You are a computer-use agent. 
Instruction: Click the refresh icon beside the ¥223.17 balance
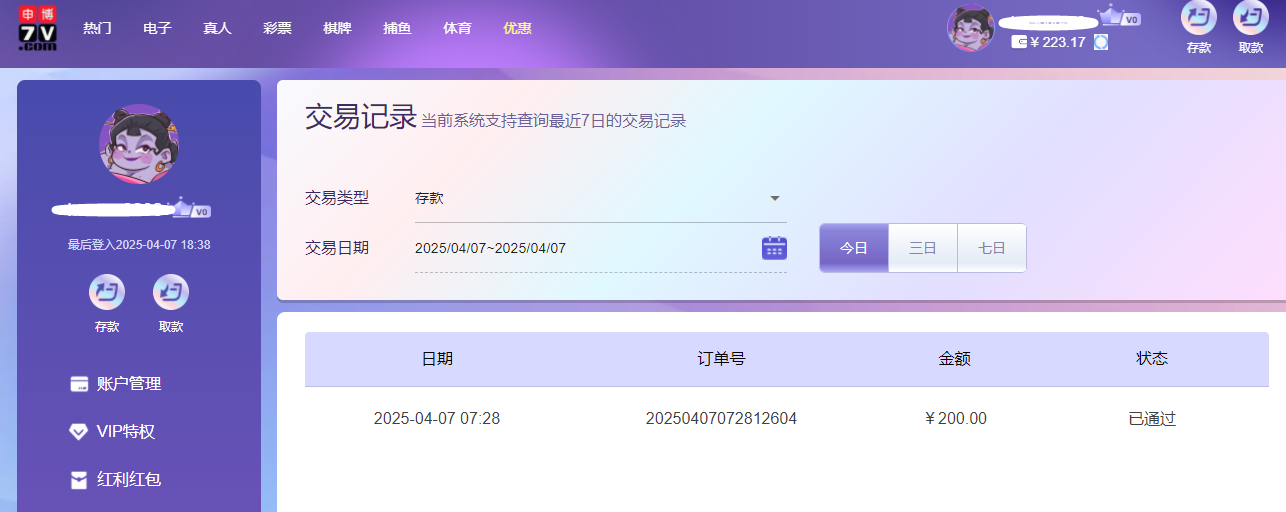(1101, 42)
